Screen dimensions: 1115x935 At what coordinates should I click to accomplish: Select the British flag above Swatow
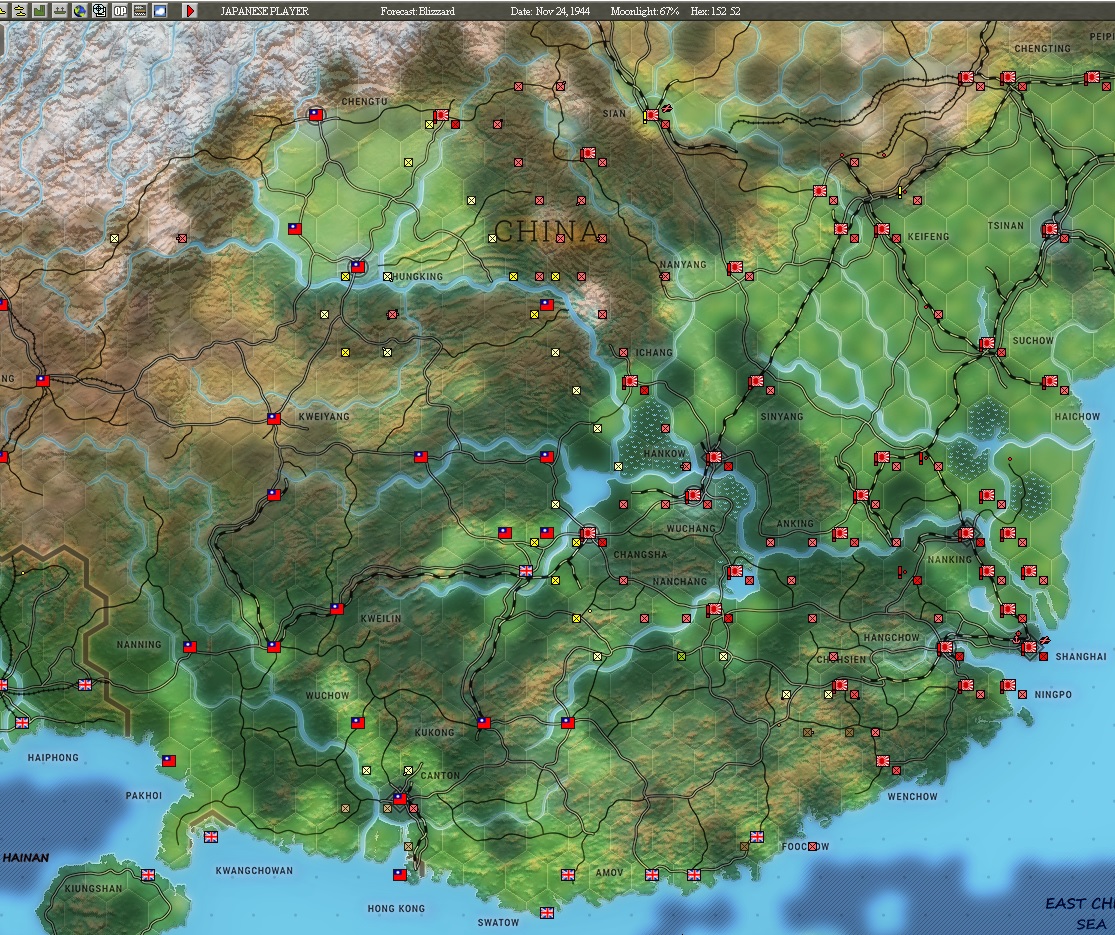(546, 912)
